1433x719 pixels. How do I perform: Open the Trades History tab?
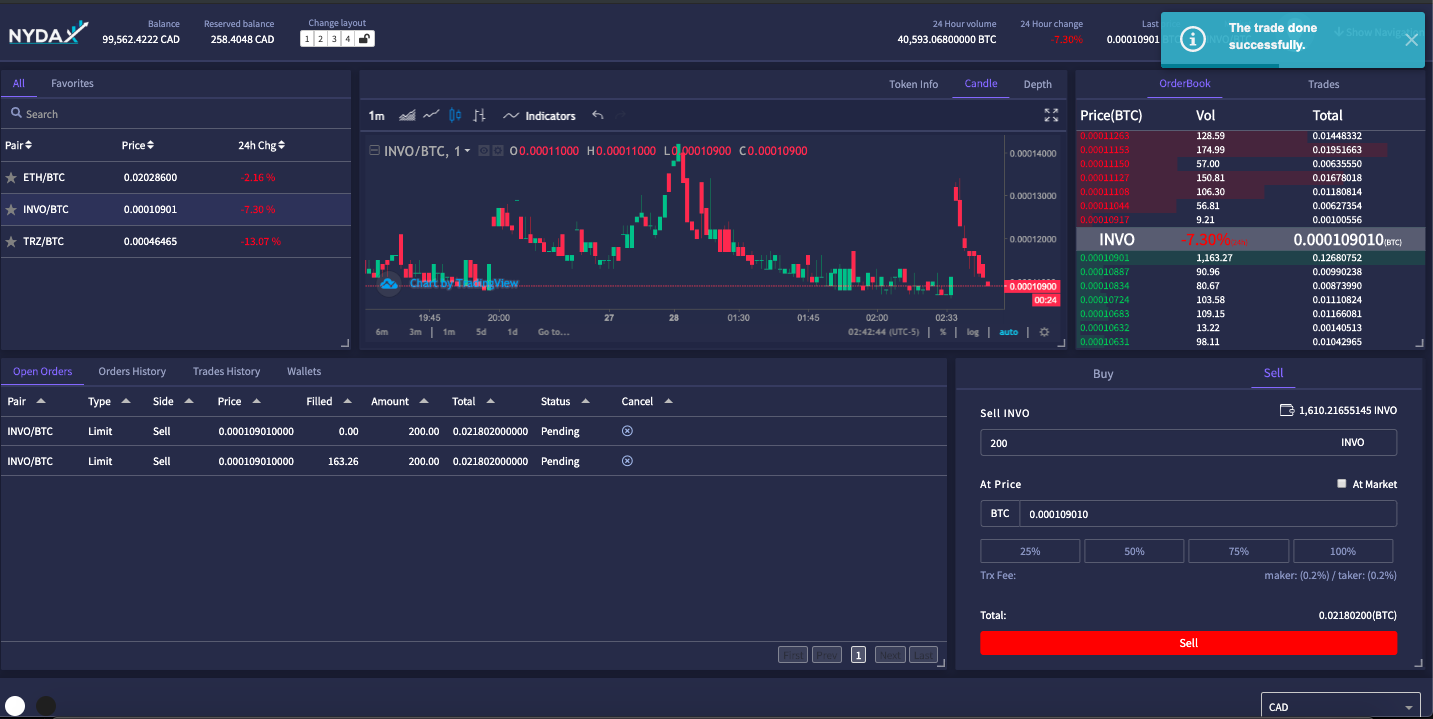click(x=226, y=371)
